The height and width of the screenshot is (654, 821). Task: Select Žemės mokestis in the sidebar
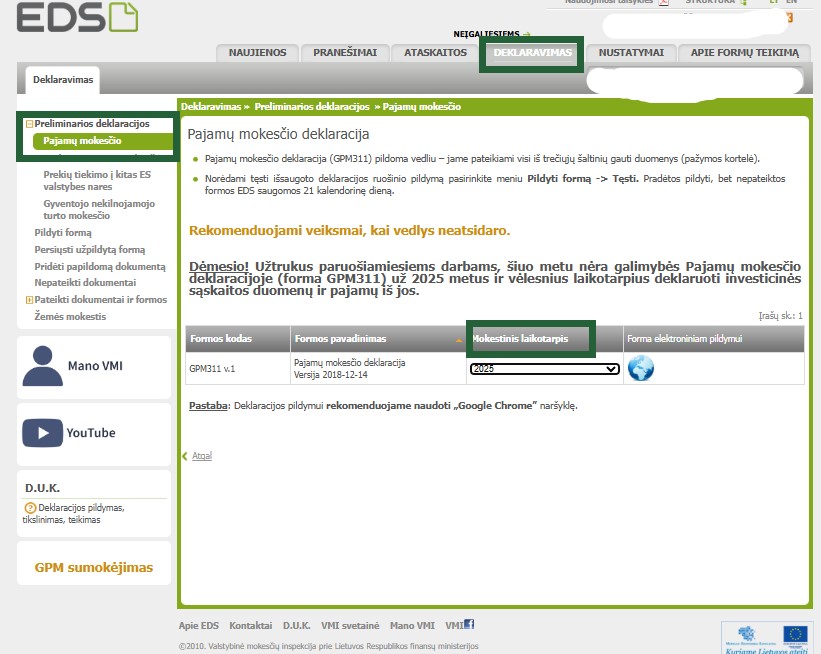point(70,316)
